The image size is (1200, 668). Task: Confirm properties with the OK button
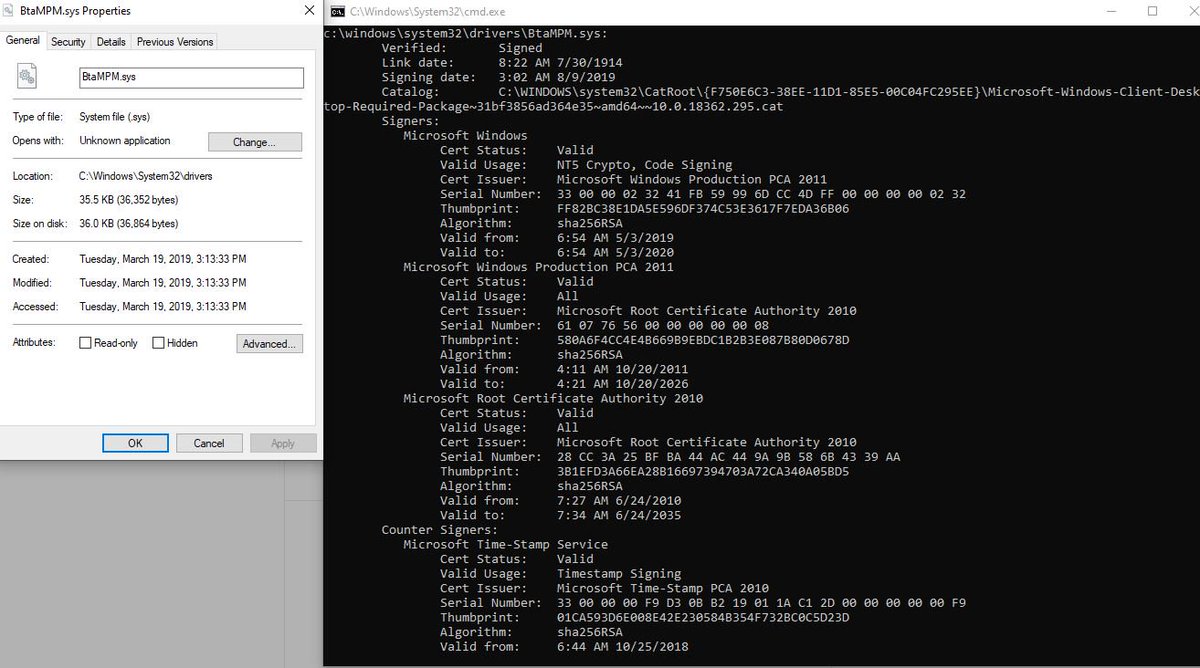(x=135, y=443)
